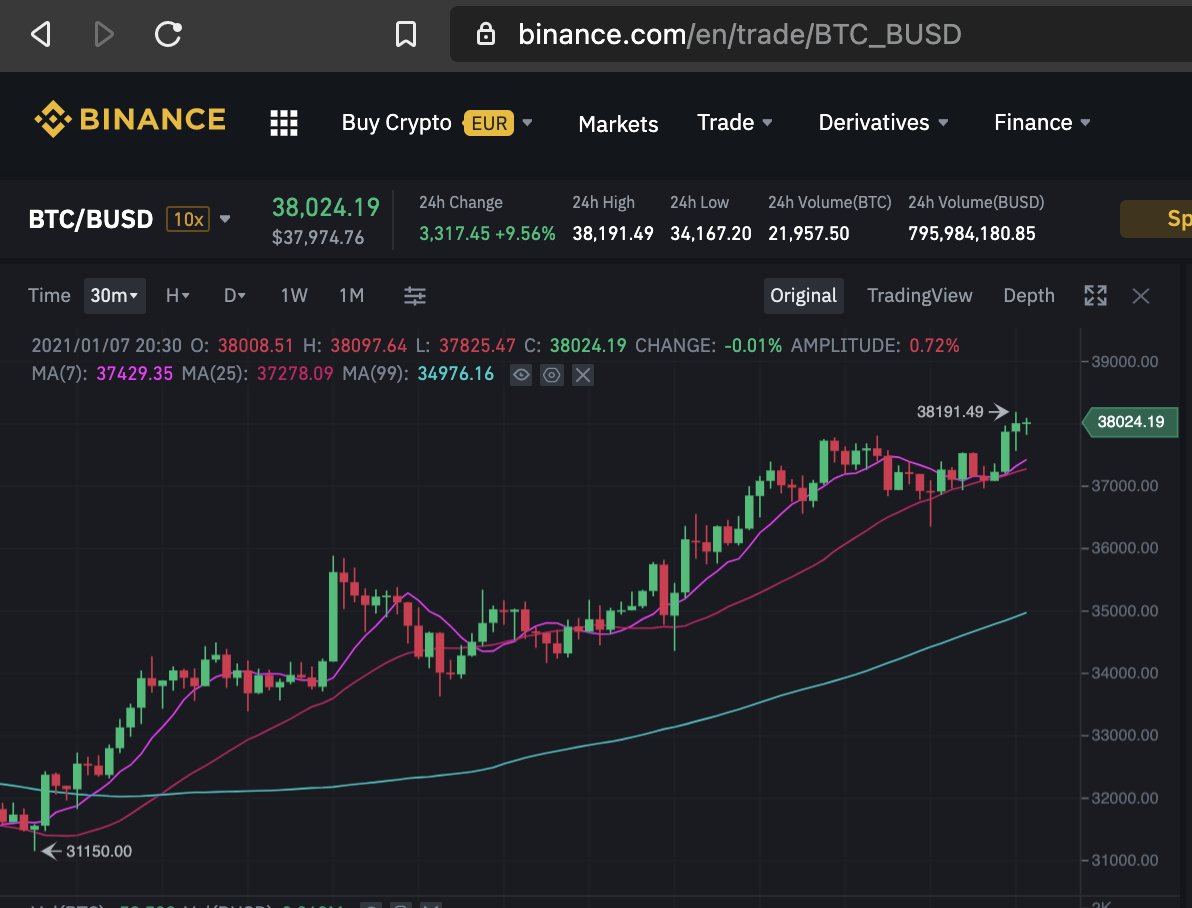Click the 24h High value 38,191.49
1192x908 pixels.
click(x=613, y=233)
